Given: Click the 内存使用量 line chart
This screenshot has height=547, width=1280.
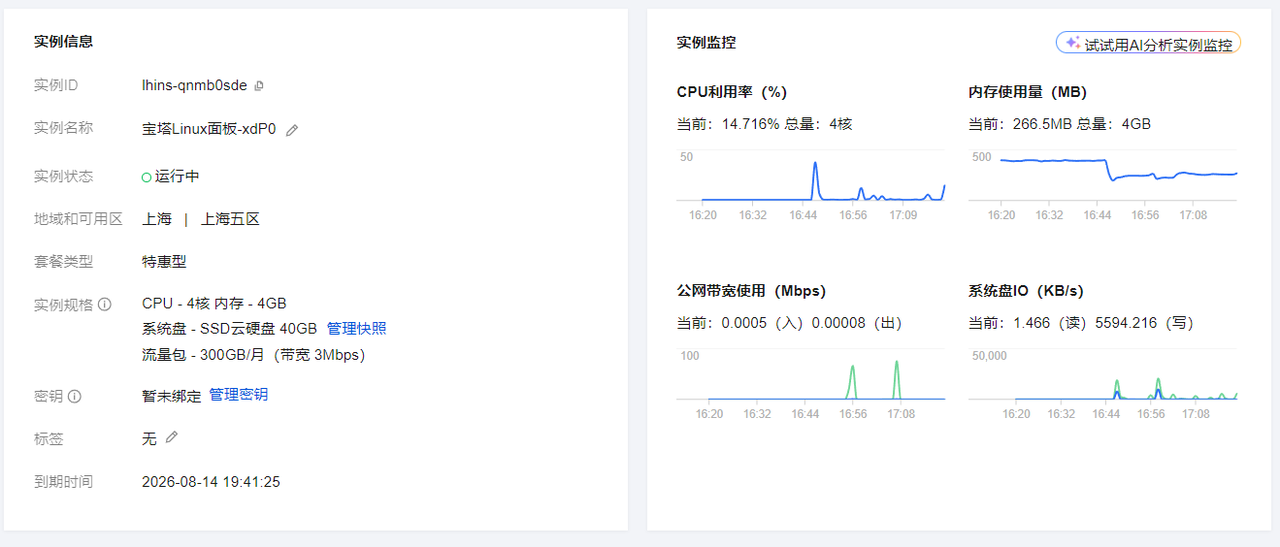Looking at the screenshot, I should [x=1103, y=178].
